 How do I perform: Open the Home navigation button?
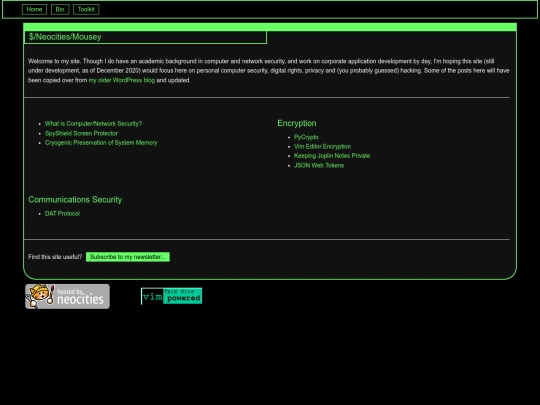[x=34, y=9]
